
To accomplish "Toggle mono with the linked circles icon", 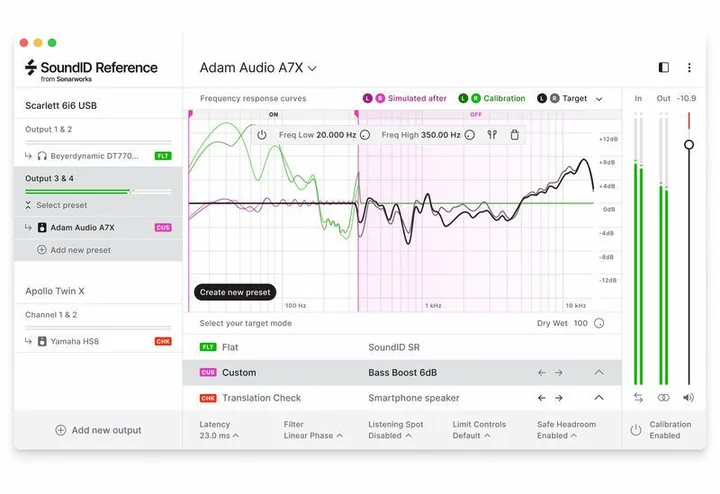I will (x=664, y=398).
